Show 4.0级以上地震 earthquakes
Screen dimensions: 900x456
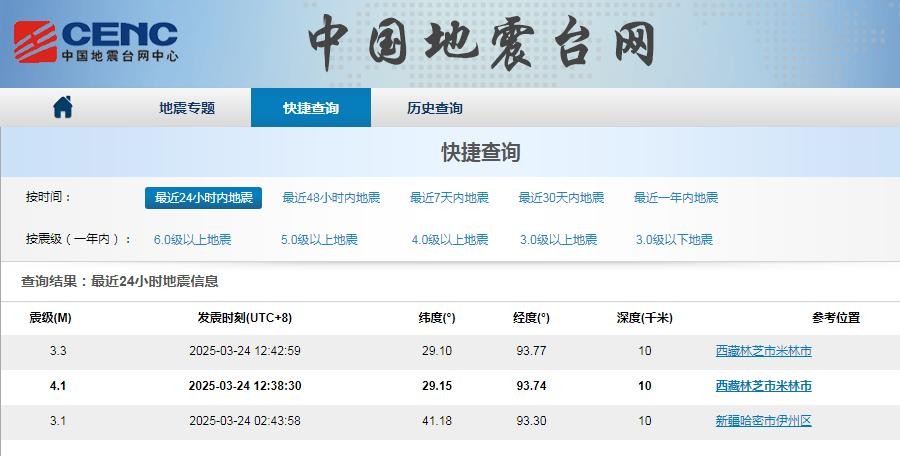click(450, 240)
